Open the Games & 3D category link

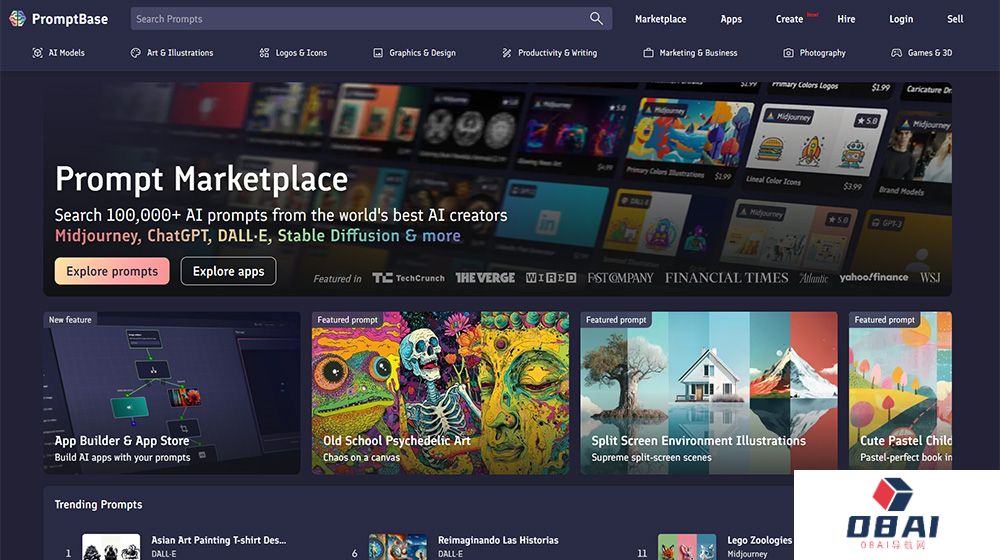coord(930,53)
